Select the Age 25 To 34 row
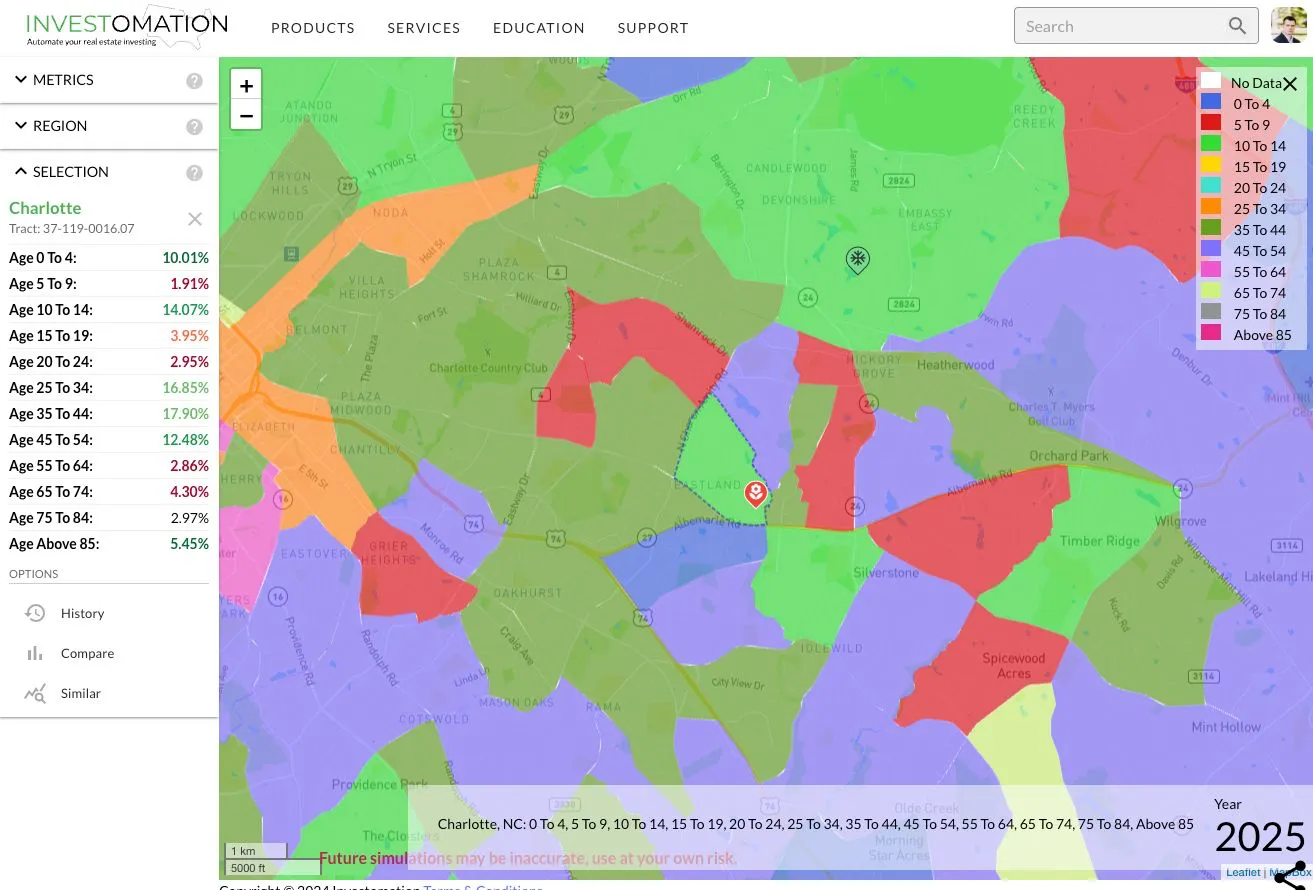This screenshot has height=890, width=1313. 109,388
